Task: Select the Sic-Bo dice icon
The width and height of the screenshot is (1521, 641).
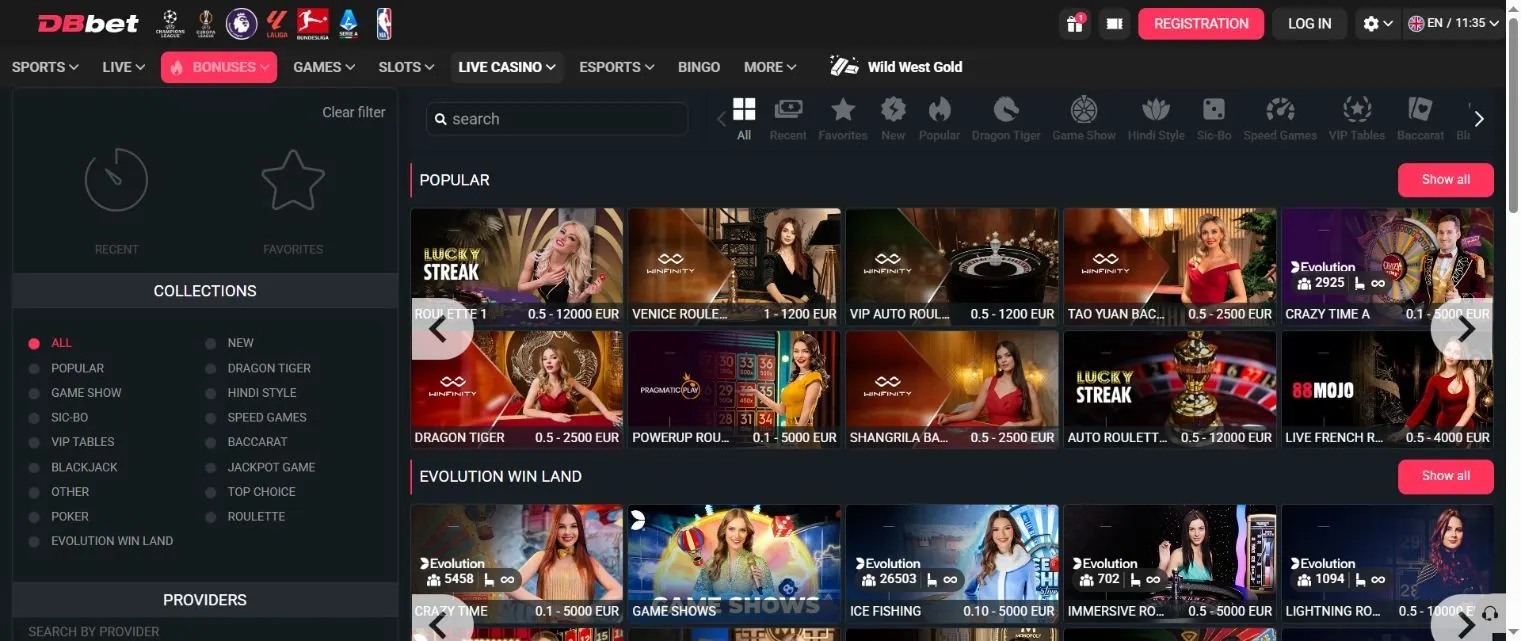Action: [x=1214, y=118]
